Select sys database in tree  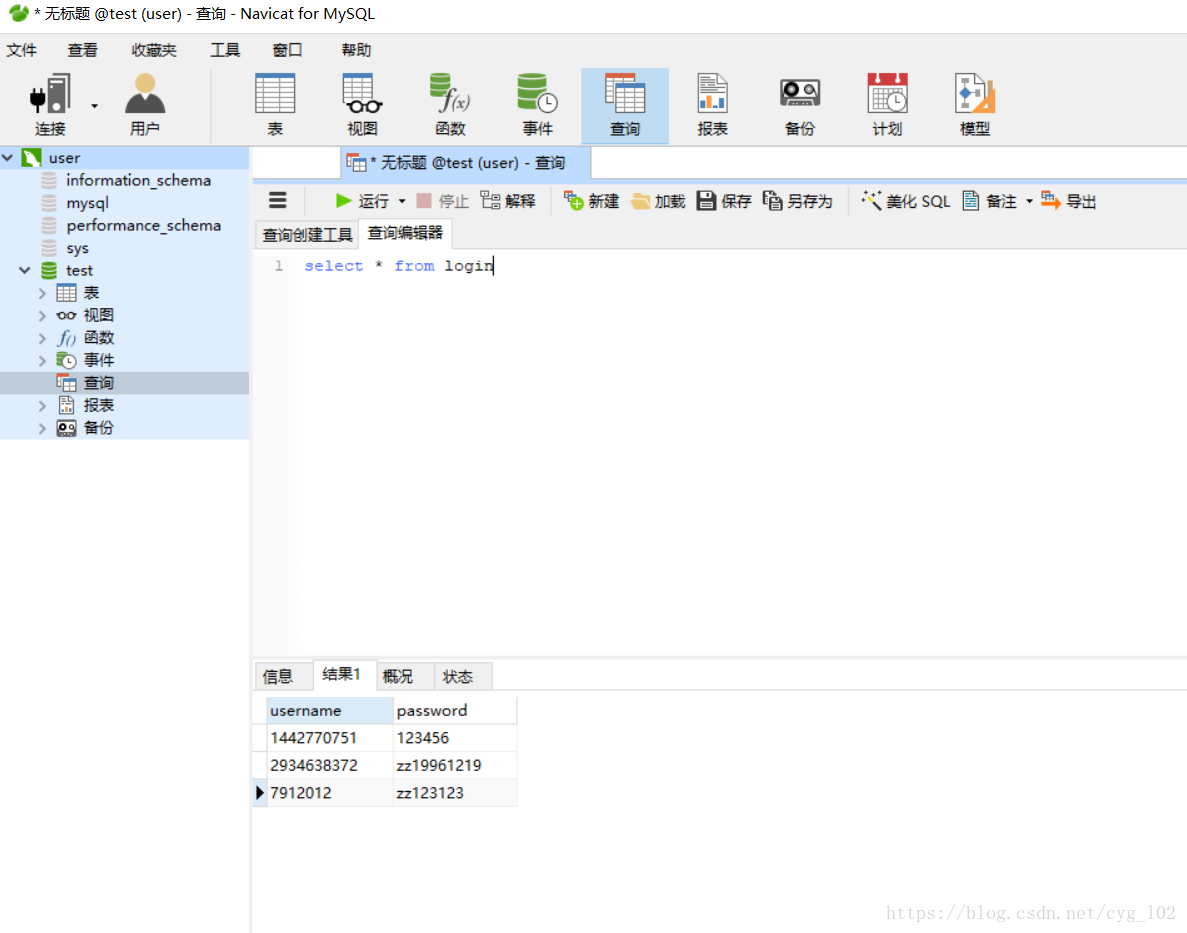(77, 248)
